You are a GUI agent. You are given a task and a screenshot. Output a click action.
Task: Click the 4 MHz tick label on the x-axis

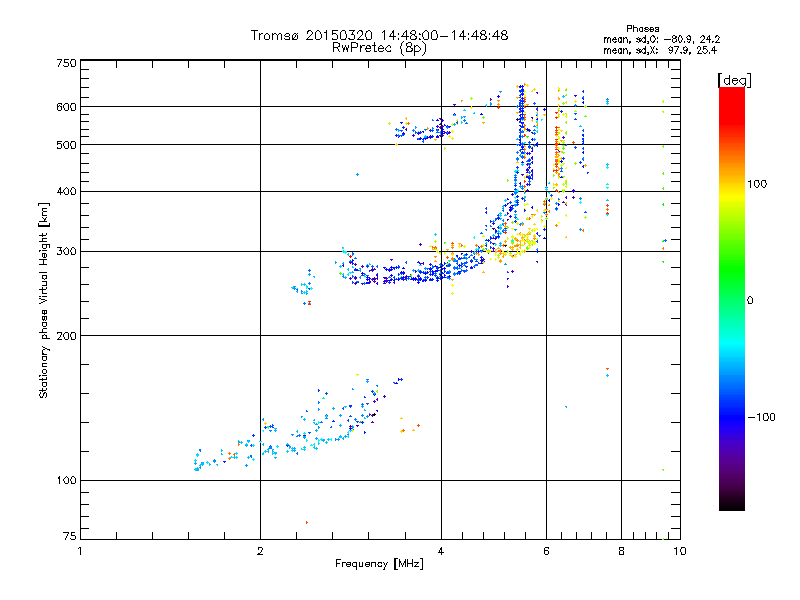click(x=441, y=551)
